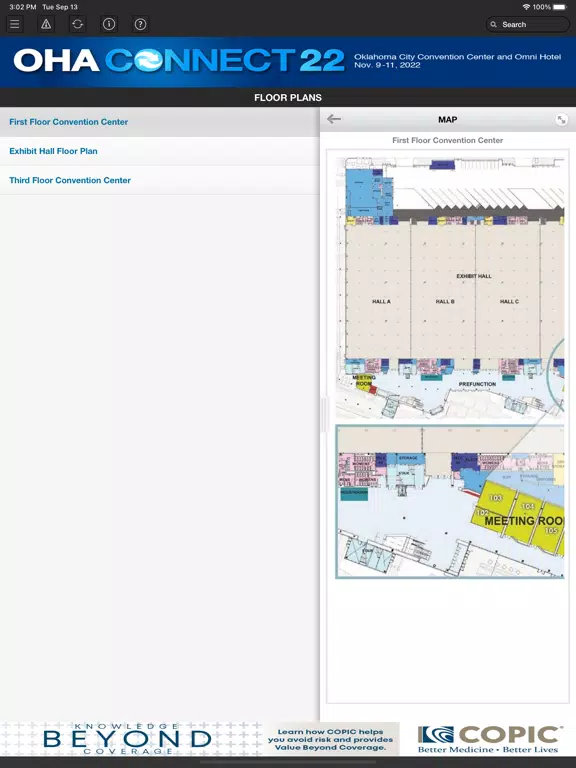Click Hall A on the floor map
The width and height of the screenshot is (576, 768).
[x=381, y=302]
